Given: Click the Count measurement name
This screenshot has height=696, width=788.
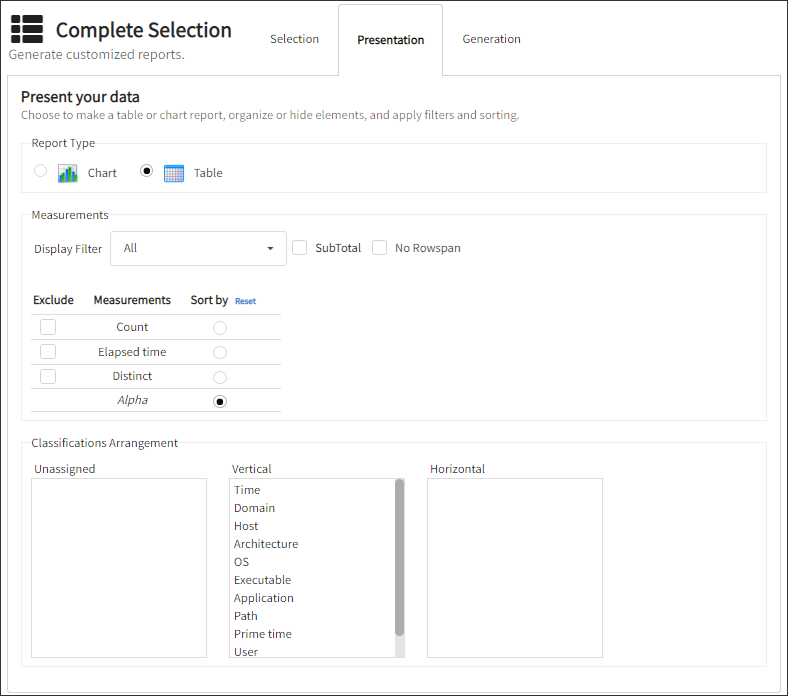Looking at the screenshot, I should point(132,327).
